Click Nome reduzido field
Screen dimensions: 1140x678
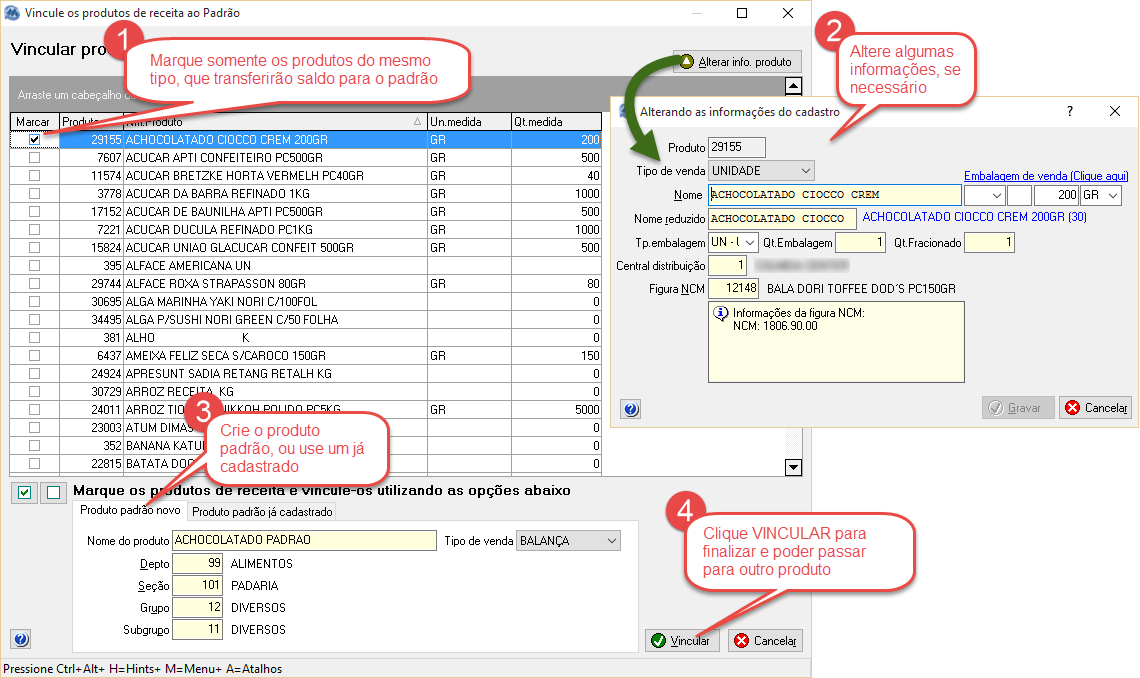click(782, 218)
